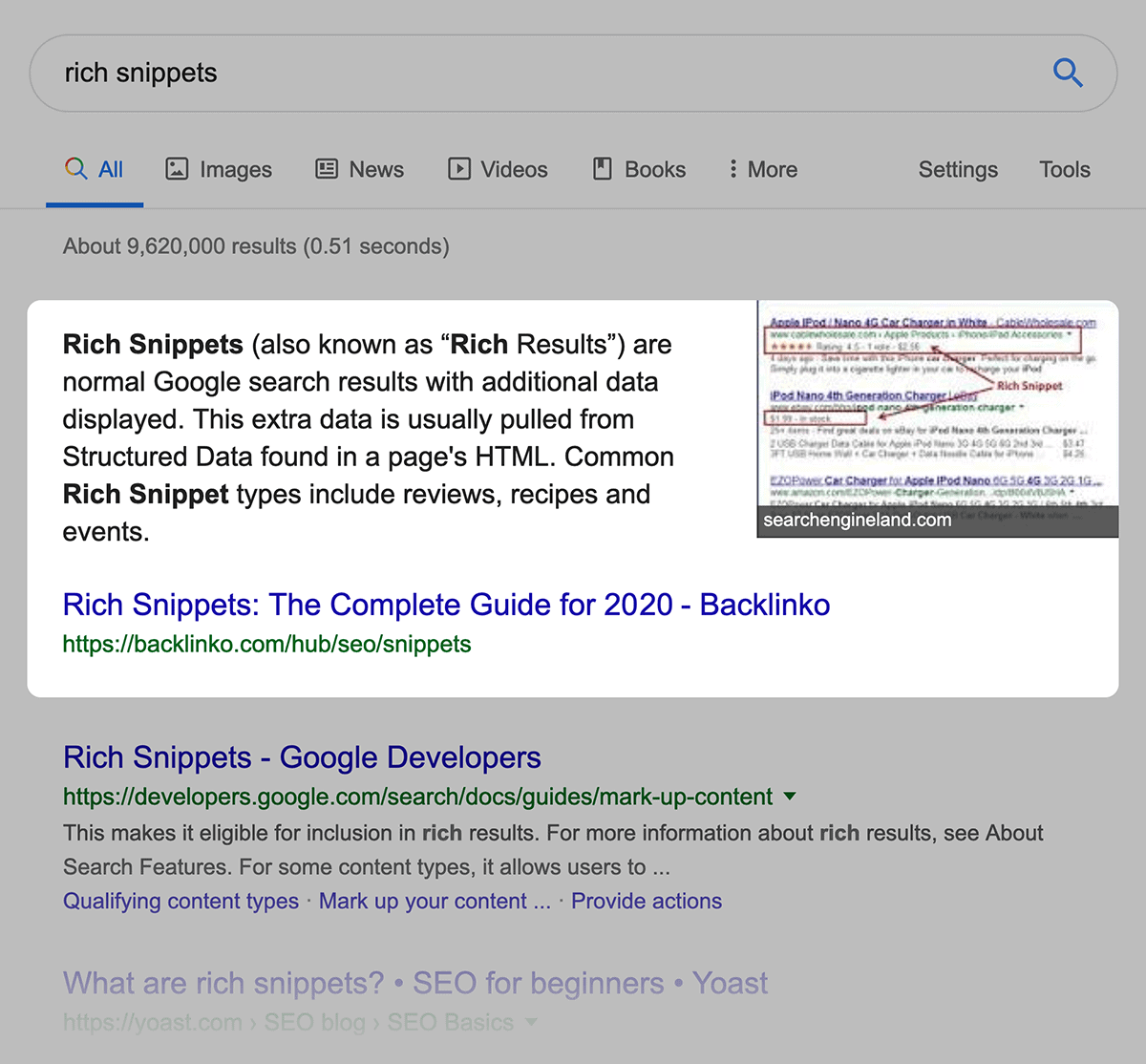Click the News tab newspaper icon
The height and width of the screenshot is (1064, 1146).
point(327,169)
